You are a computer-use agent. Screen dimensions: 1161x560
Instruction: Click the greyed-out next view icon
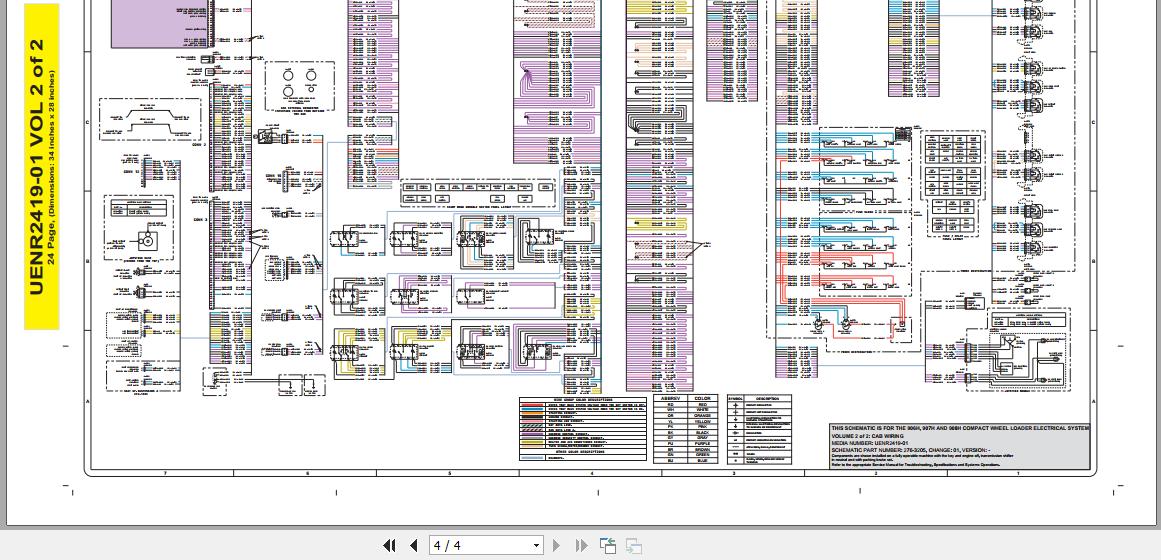click(x=634, y=545)
